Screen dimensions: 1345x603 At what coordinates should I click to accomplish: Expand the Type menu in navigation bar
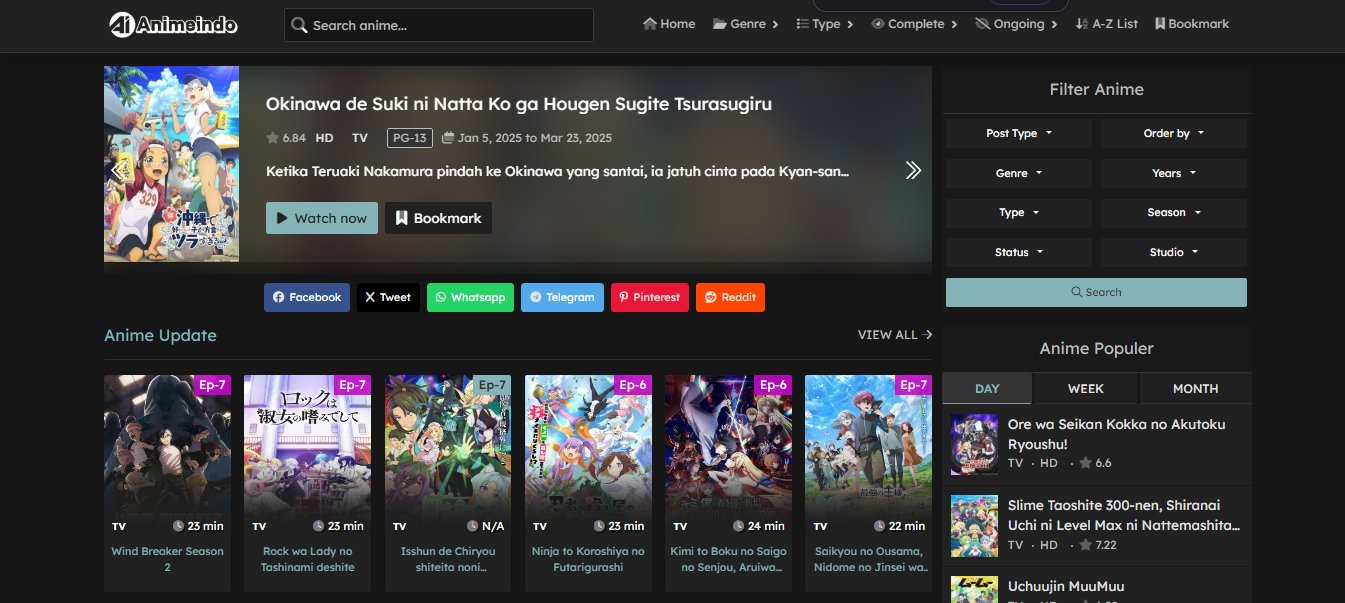pyautogui.click(x=825, y=24)
